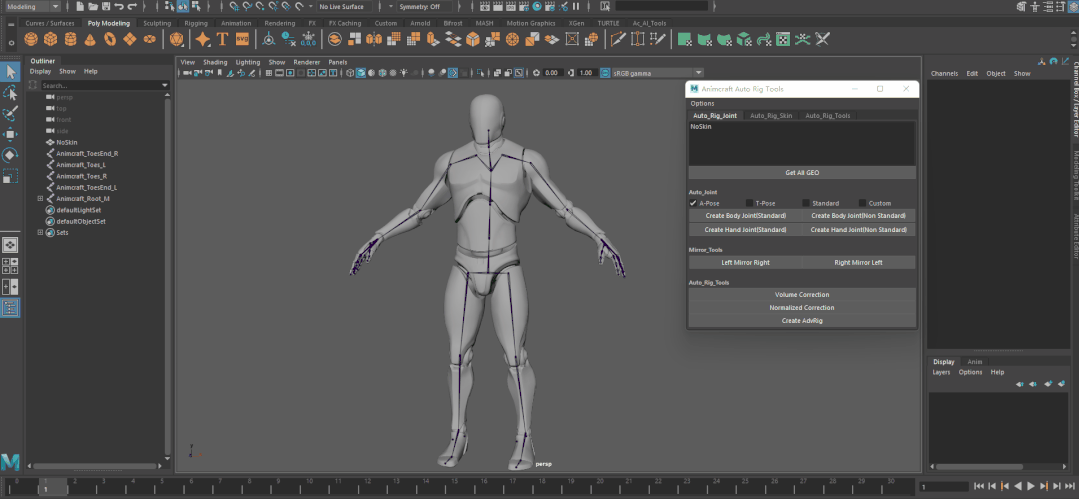Click the Create AdvRig button
Screen dimensions: 1079x499
[x=802, y=321]
